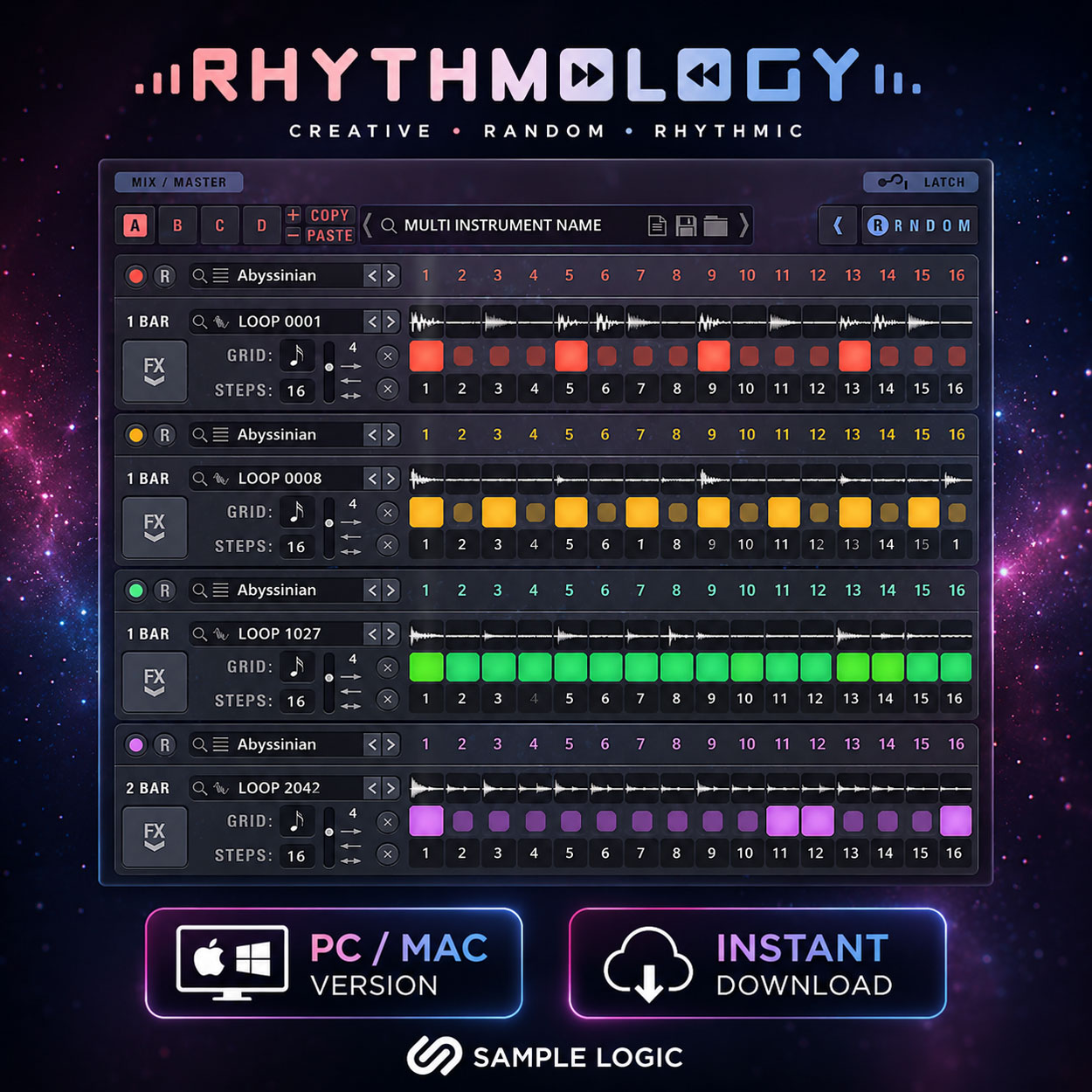This screenshot has height=1092, width=1092.
Task: Click the waveform icon beside LOOP 2042
Action: point(221,788)
